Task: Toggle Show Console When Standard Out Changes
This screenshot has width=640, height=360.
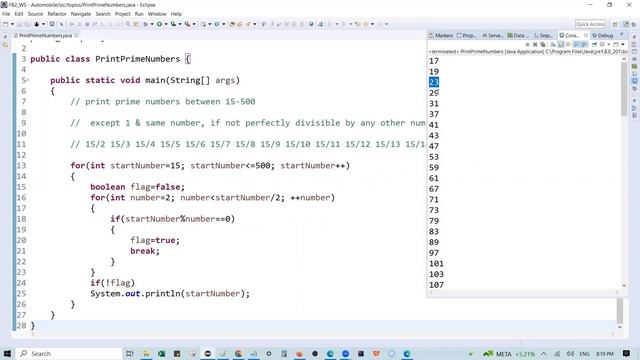Action: 576,44
